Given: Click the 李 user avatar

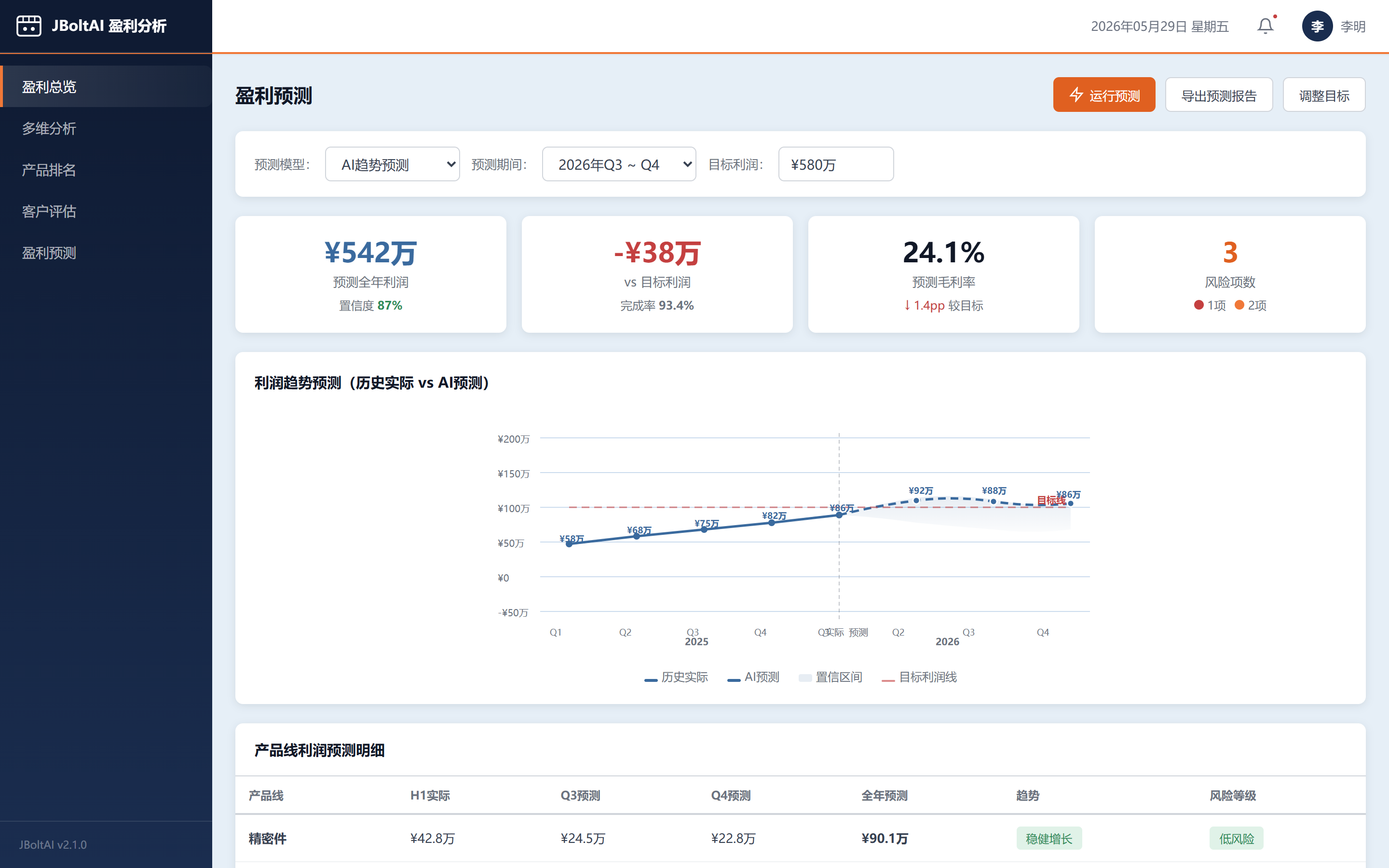Looking at the screenshot, I should [1317, 26].
